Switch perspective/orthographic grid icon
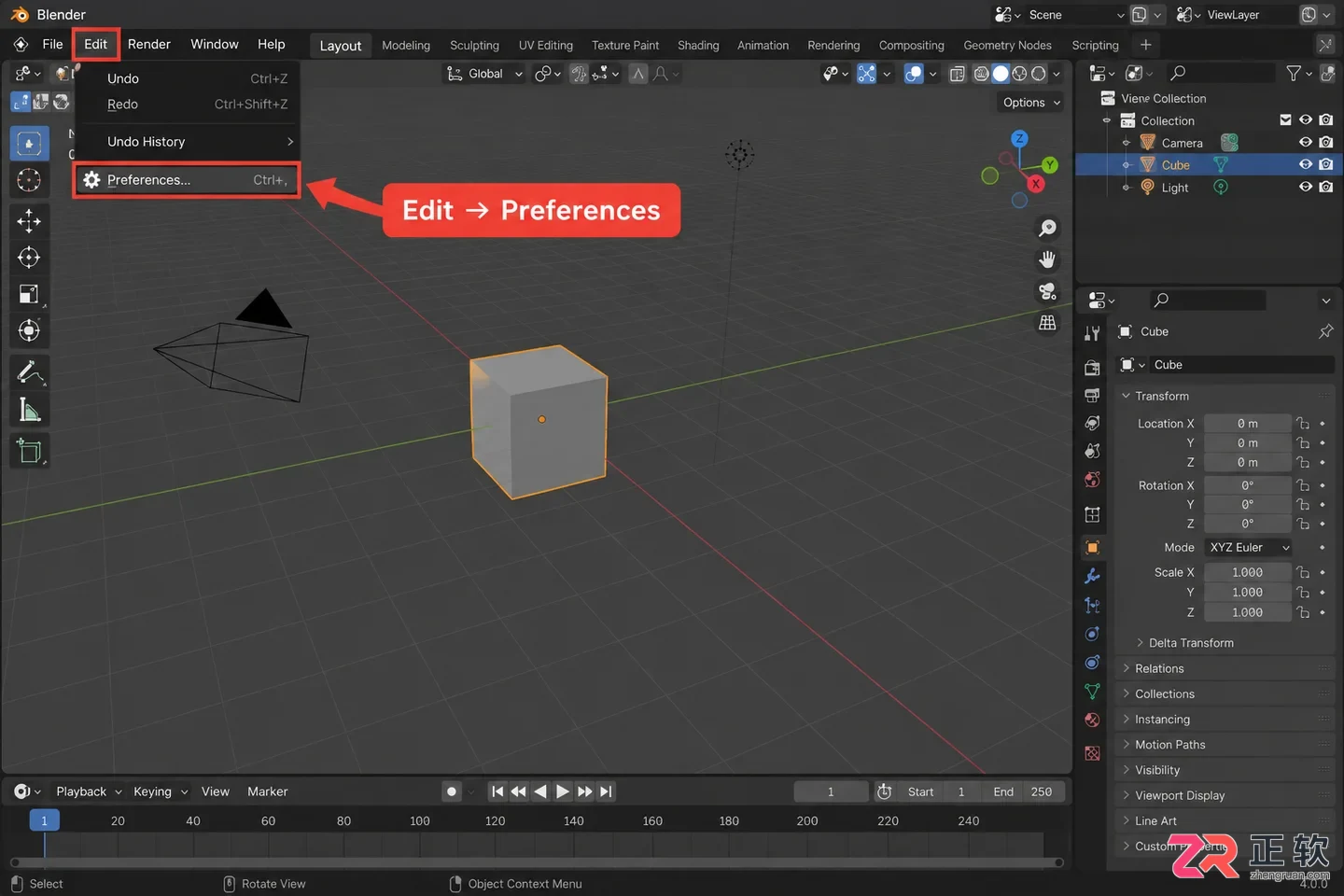This screenshot has width=1344, height=896. [1047, 323]
